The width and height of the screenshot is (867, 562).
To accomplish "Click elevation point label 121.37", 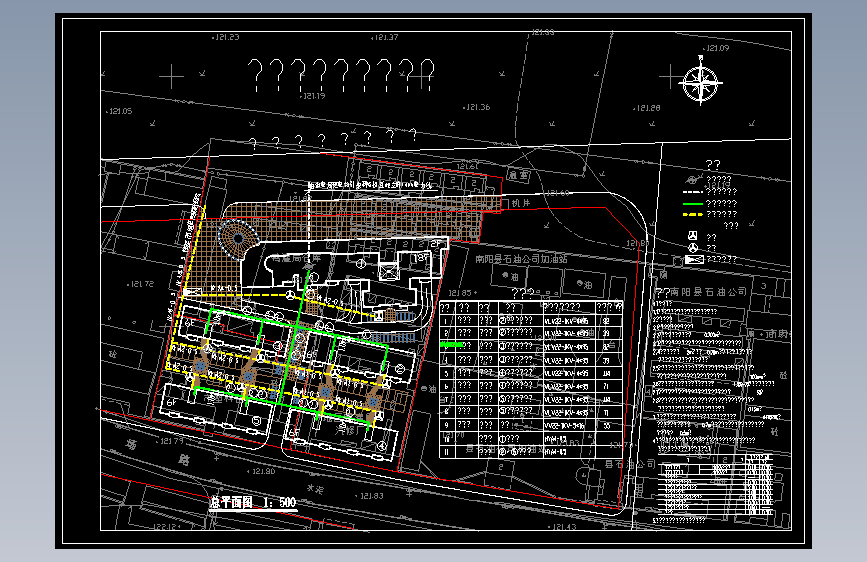I will tap(385, 37).
